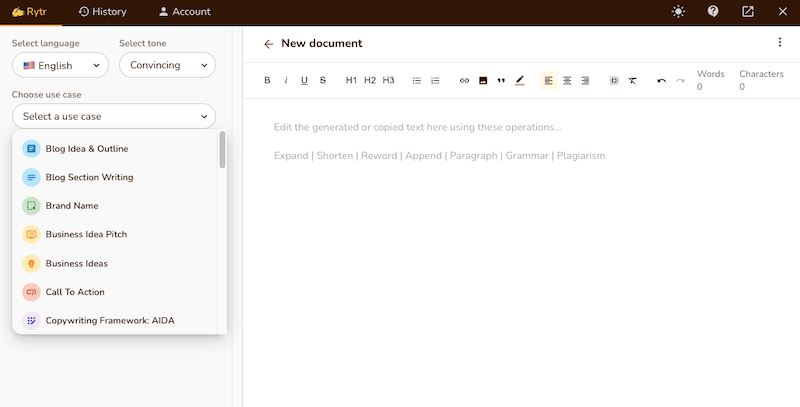Choose Brand Name use case
This screenshot has height=407, width=800.
pos(115,206)
